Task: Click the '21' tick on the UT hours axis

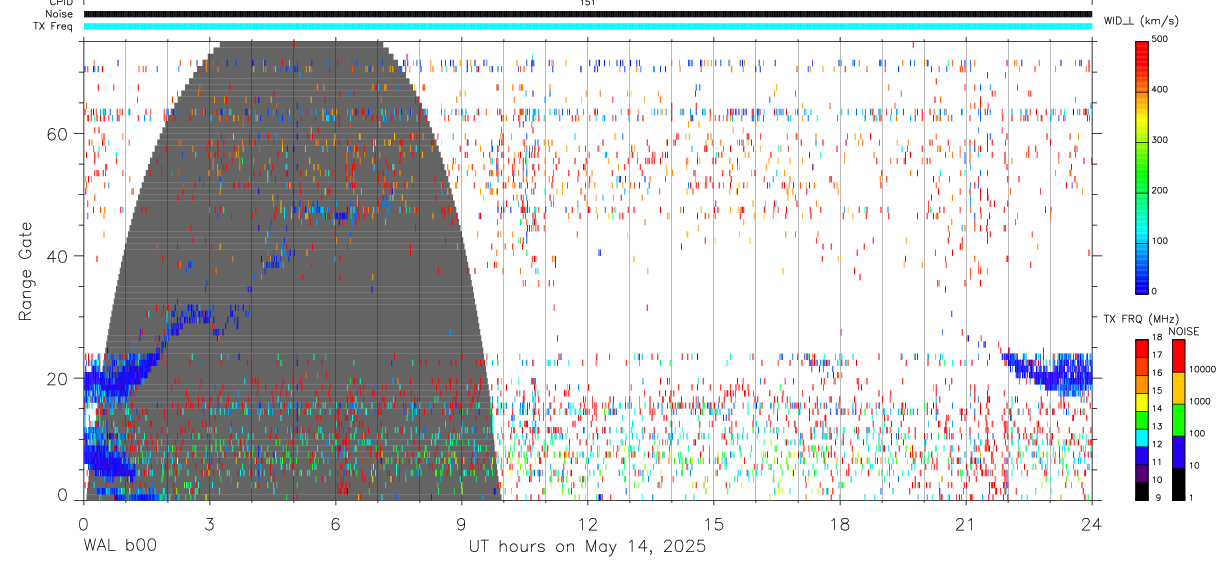Action: click(966, 524)
